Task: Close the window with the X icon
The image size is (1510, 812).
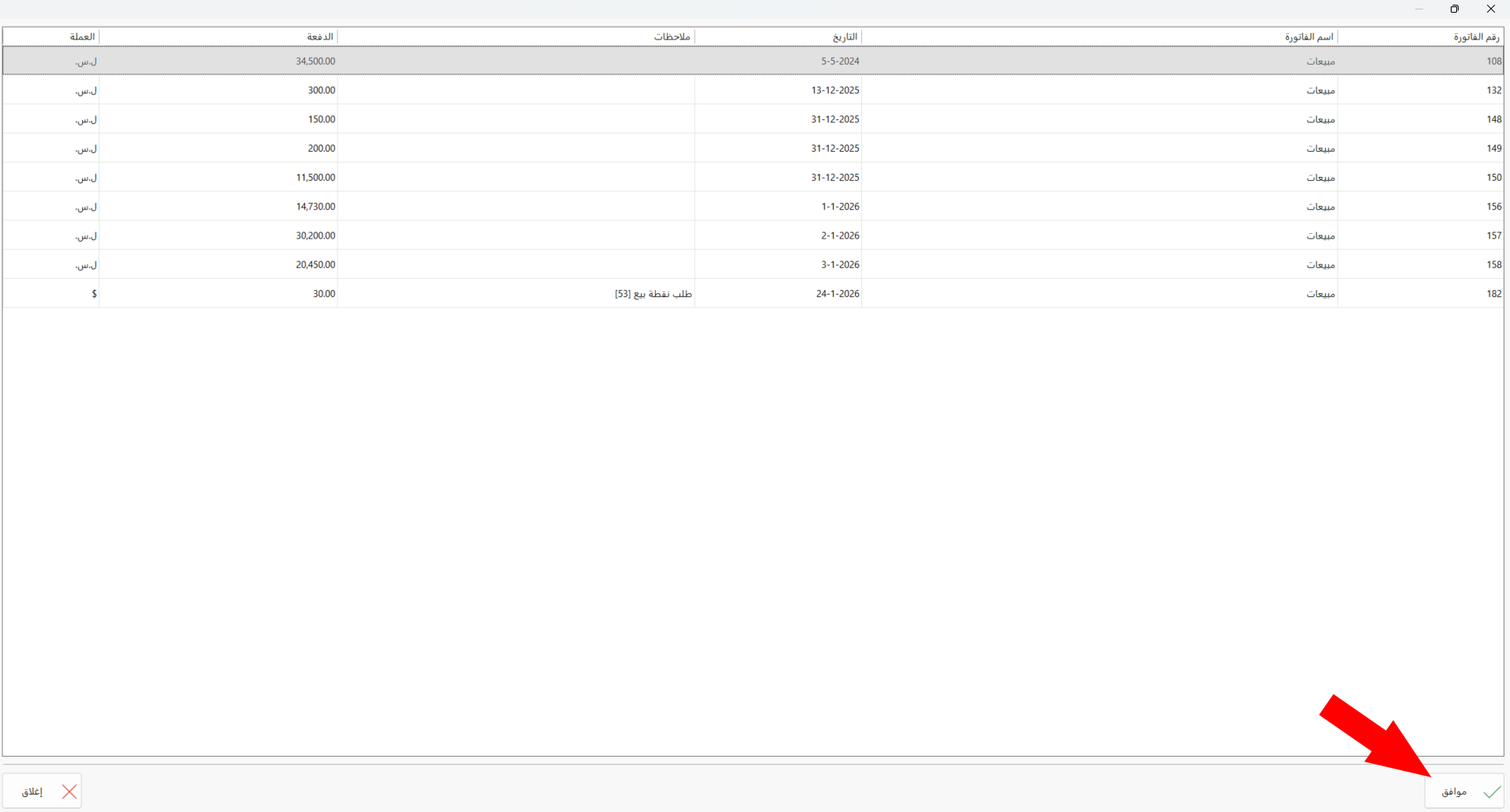Action: tap(1491, 9)
